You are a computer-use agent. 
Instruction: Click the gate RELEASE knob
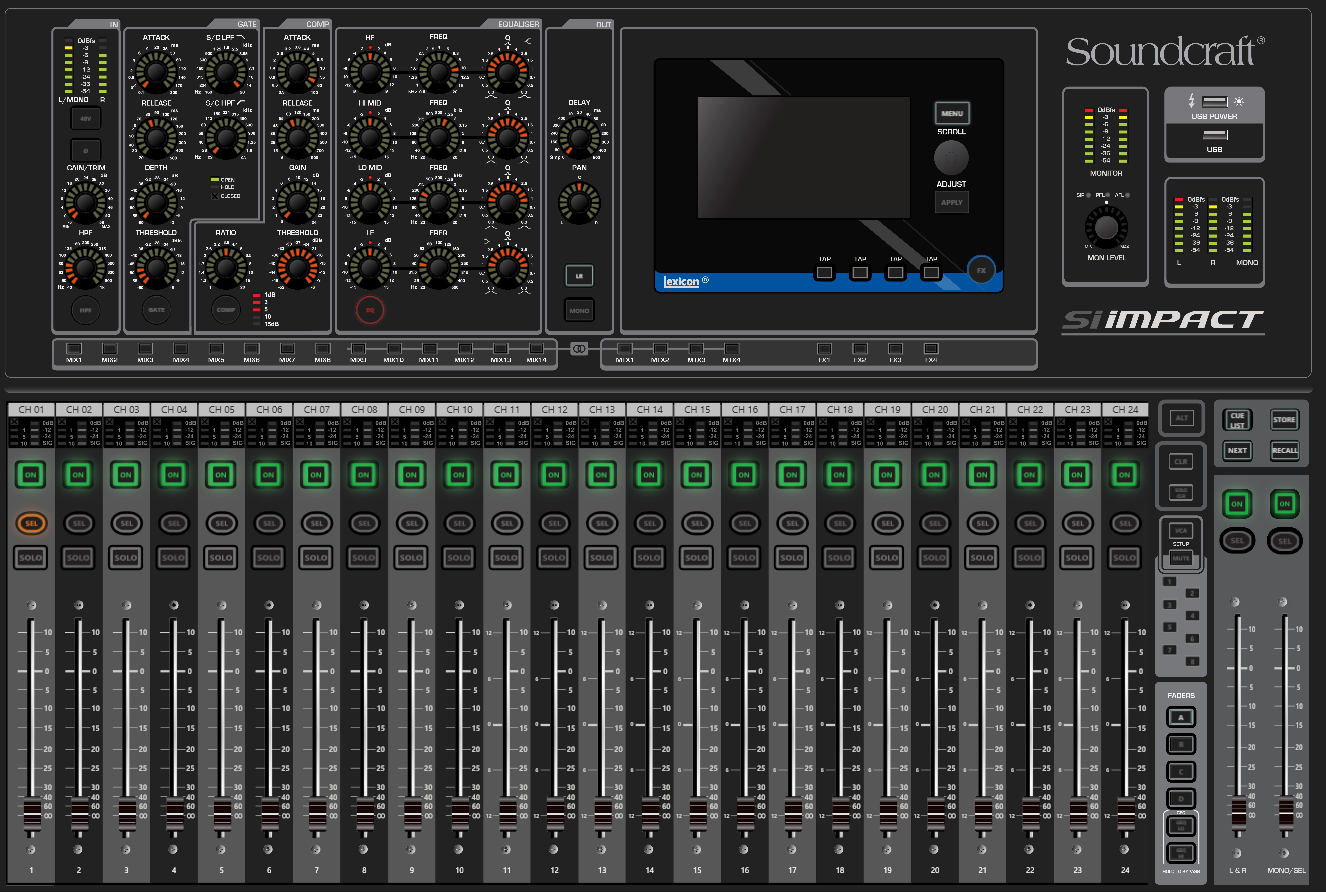coord(156,136)
